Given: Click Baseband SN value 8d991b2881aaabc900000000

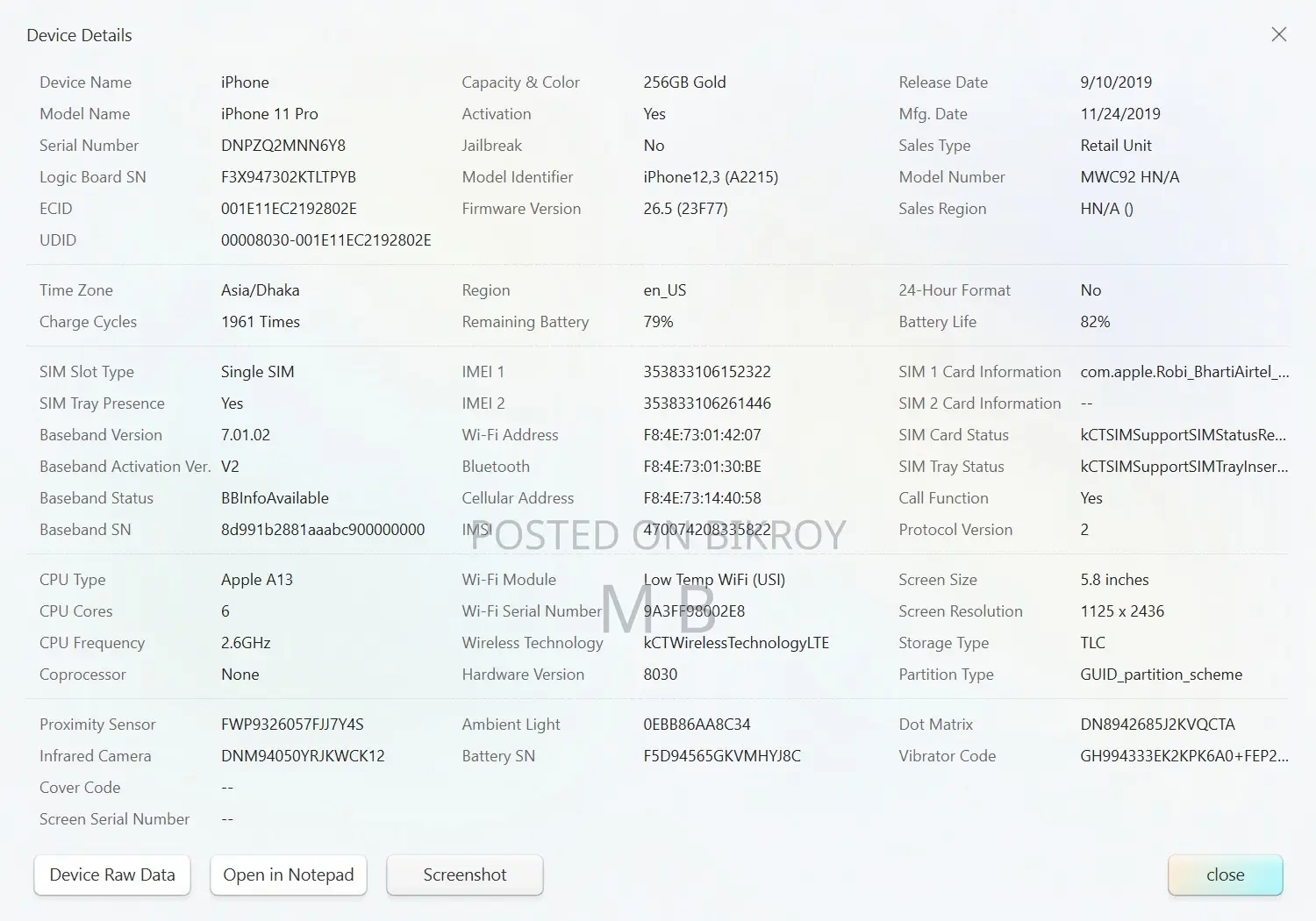Looking at the screenshot, I should point(323,530).
